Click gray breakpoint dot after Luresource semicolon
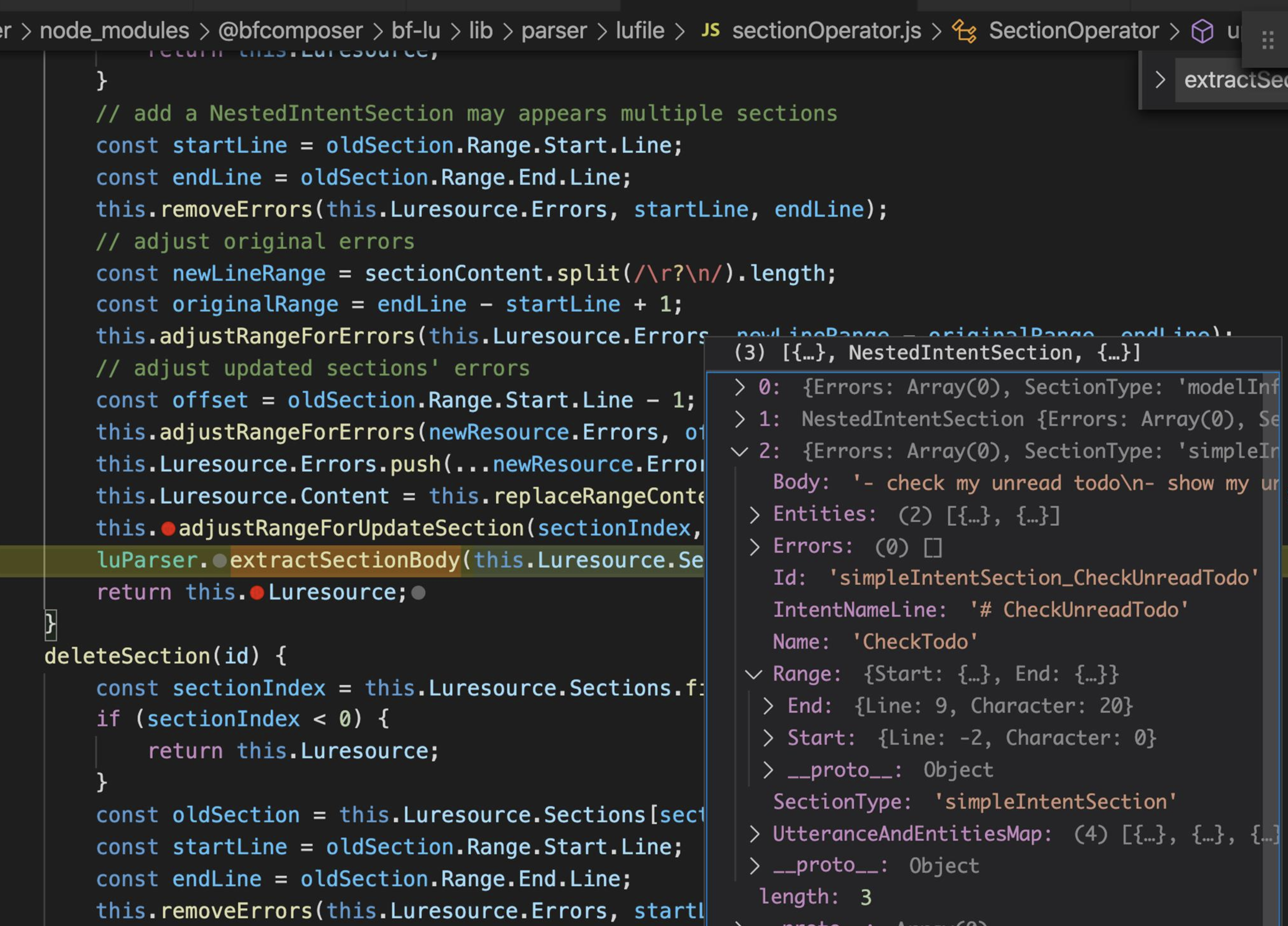 418,593
